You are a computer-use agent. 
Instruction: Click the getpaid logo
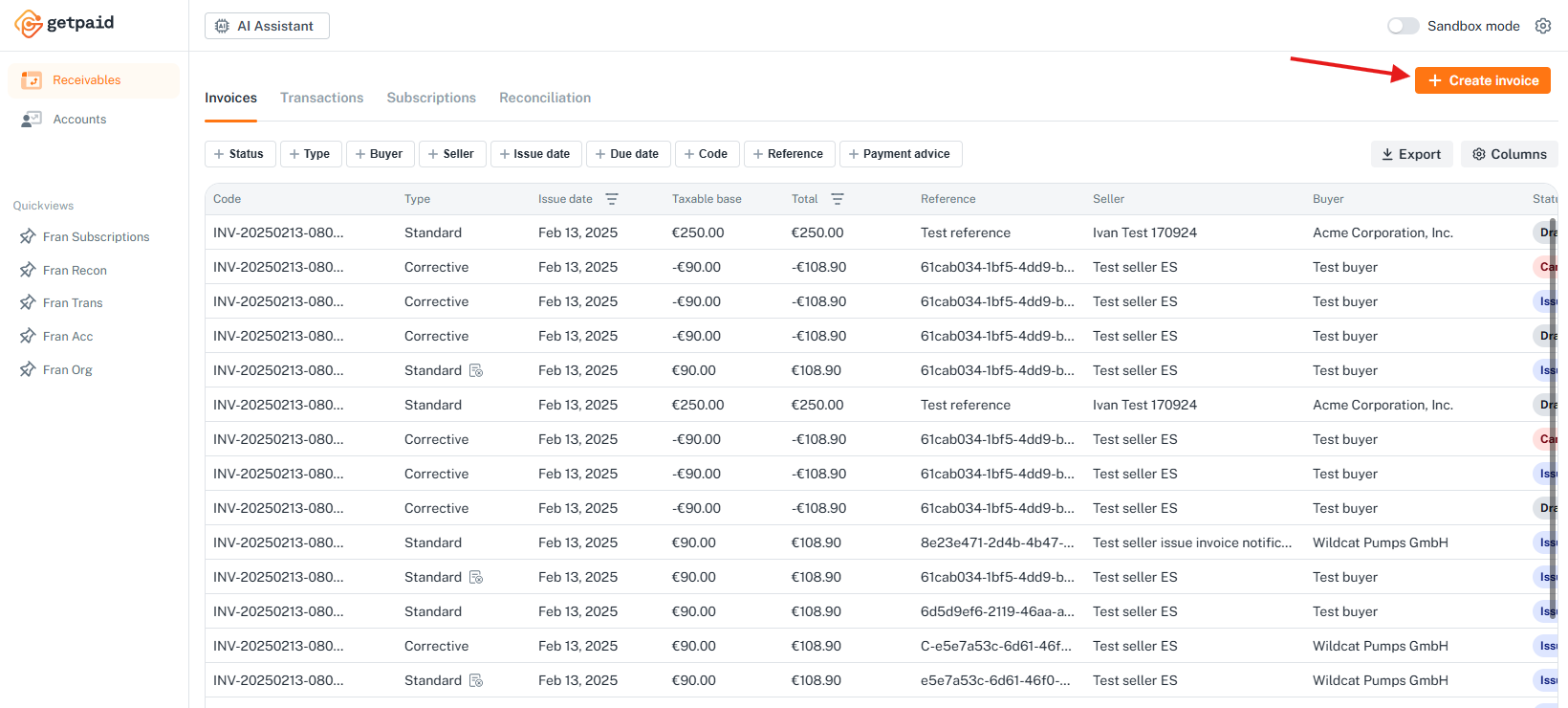pos(64,23)
